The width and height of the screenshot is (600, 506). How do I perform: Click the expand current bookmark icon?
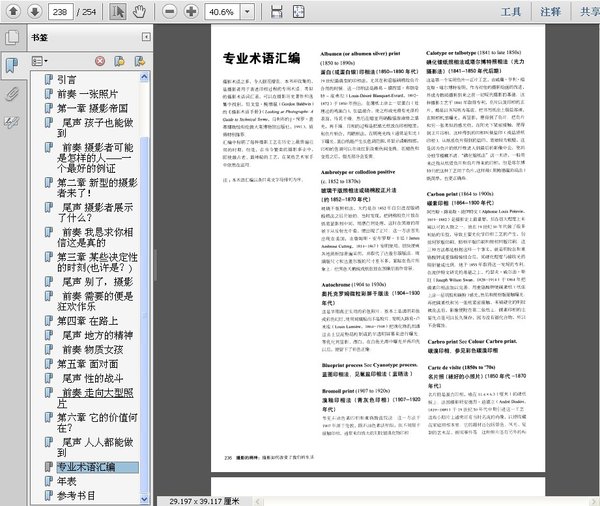click(x=140, y=61)
